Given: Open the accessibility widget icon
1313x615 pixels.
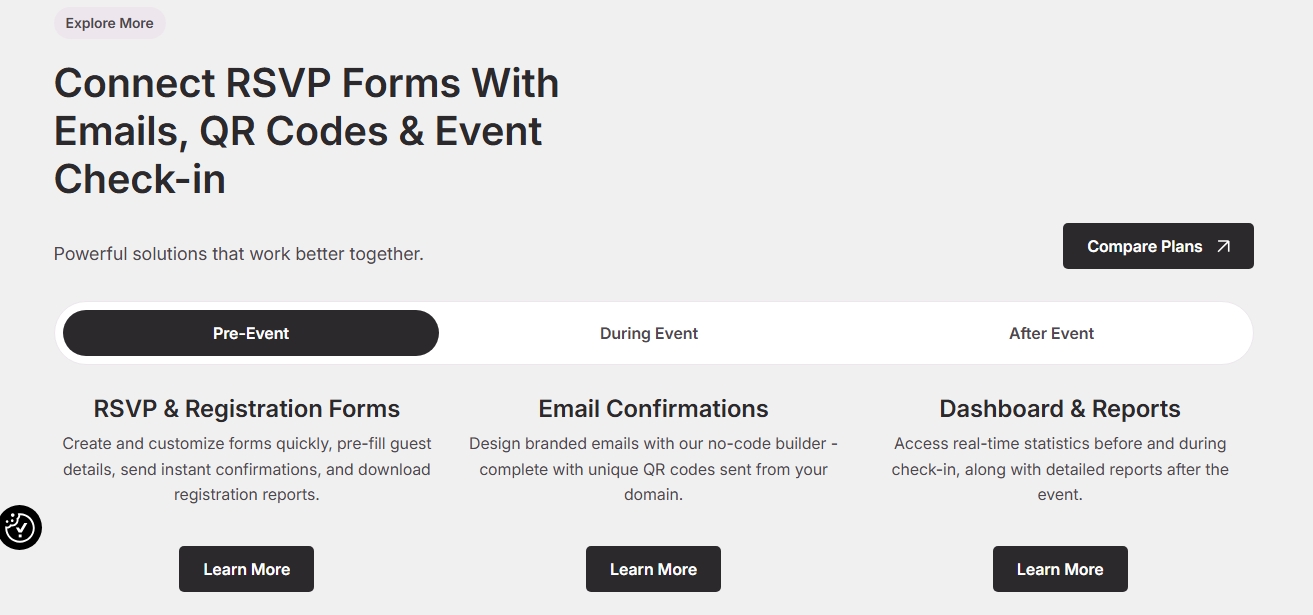Looking at the screenshot, I should (20, 527).
